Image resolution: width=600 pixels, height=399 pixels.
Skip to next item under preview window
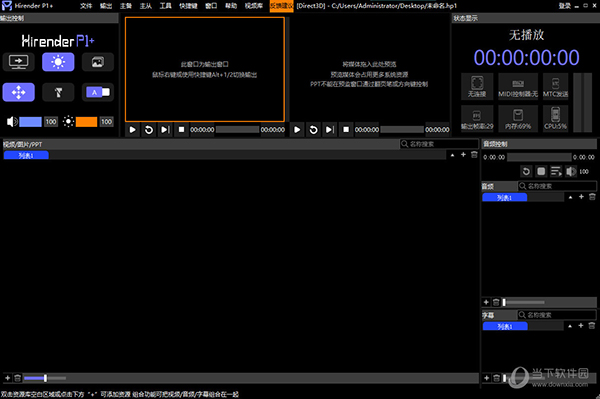click(x=329, y=130)
